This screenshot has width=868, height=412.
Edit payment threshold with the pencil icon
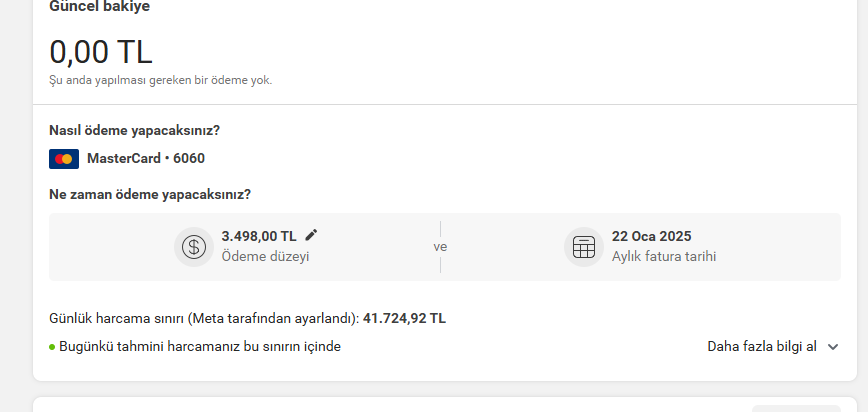pos(311,235)
